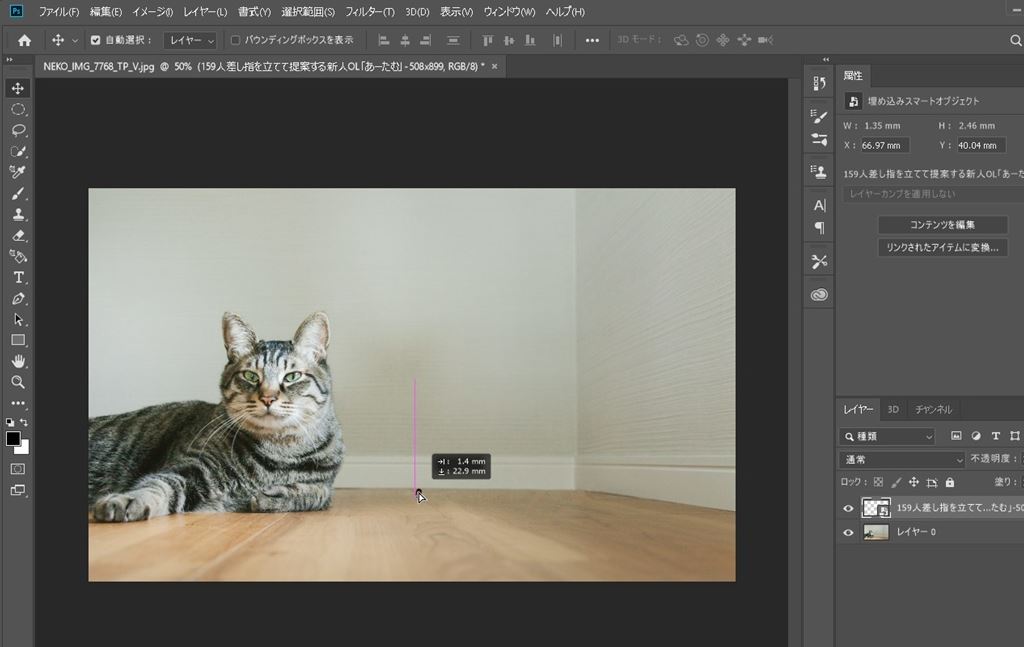The height and width of the screenshot is (647, 1024).
Task: Open the 種類 layer filter dropdown
Action: [888, 437]
